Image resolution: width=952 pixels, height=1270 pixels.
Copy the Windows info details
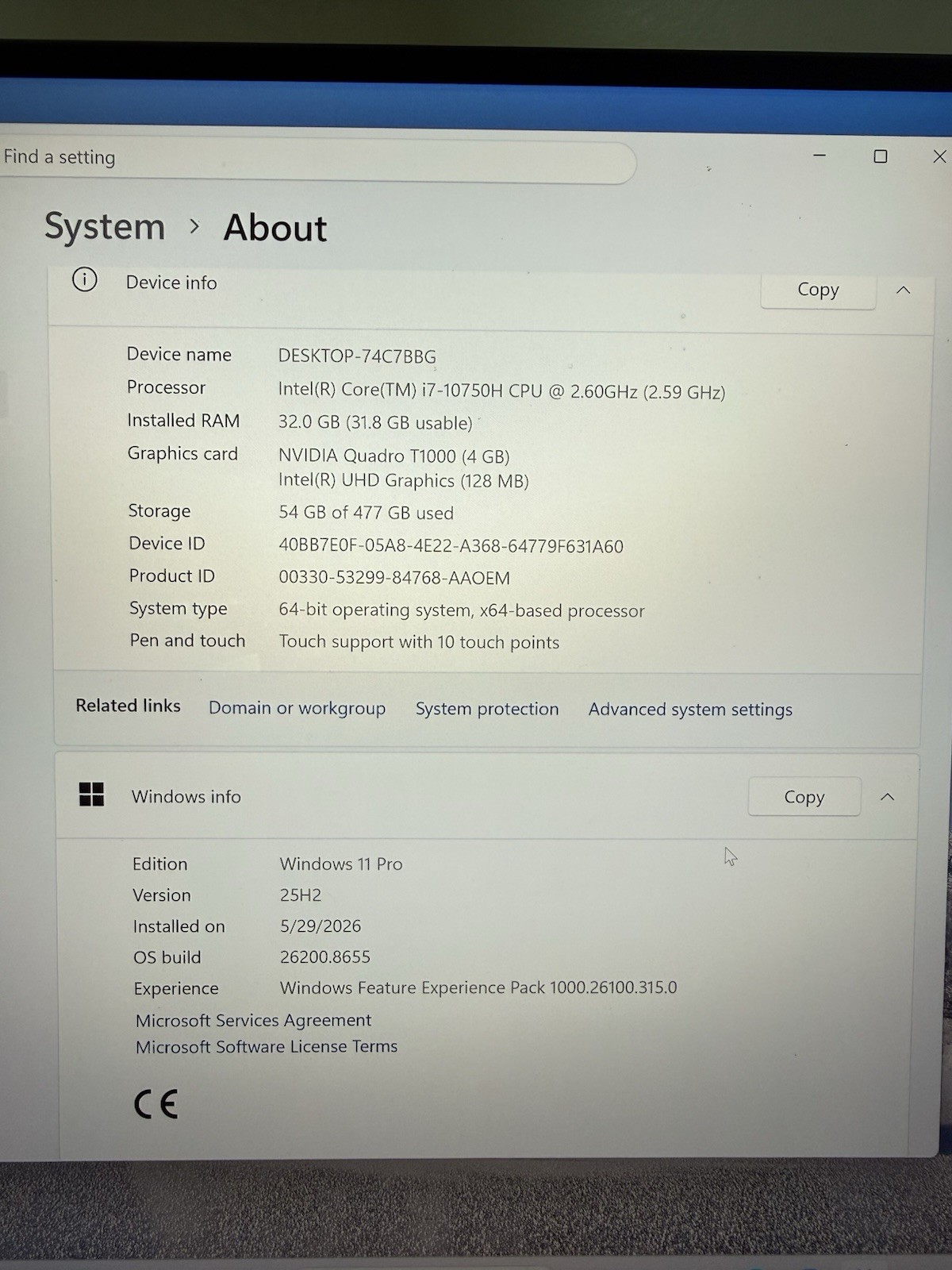click(804, 796)
